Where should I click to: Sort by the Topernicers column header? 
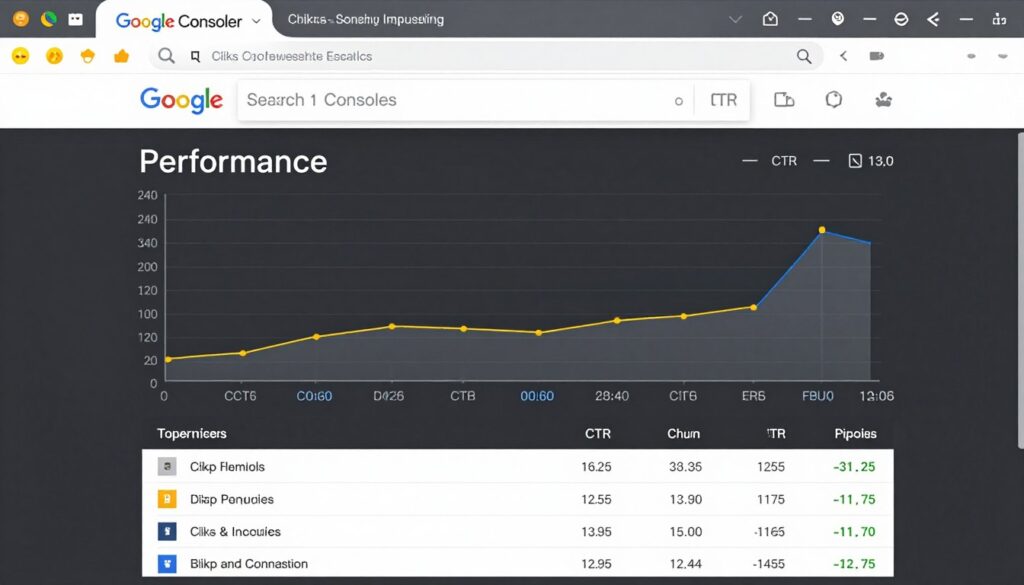coord(191,434)
